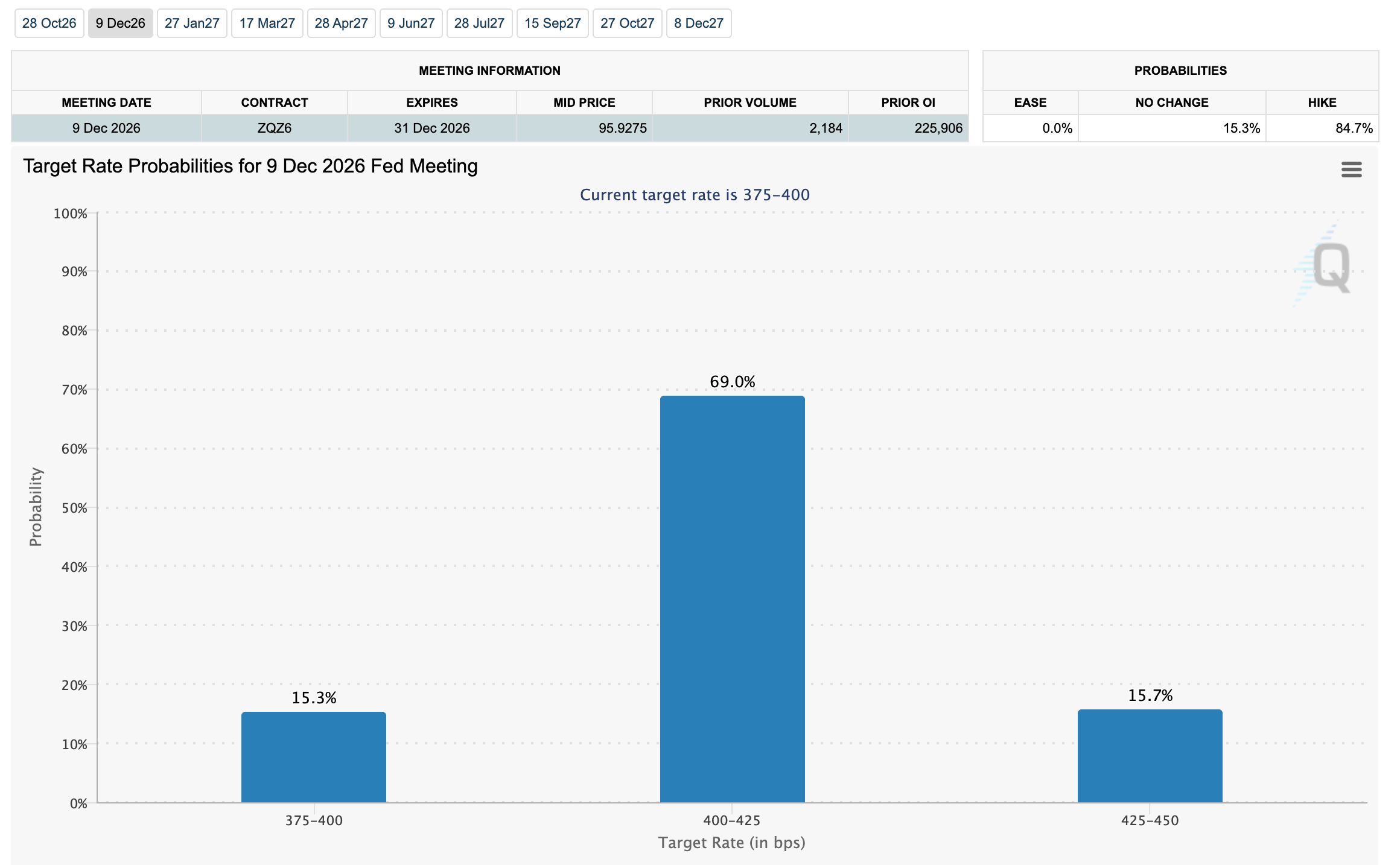Open the 27 Jan27 meeting tab
Viewport: 1400px width, 865px height.
[x=192, y=24]
